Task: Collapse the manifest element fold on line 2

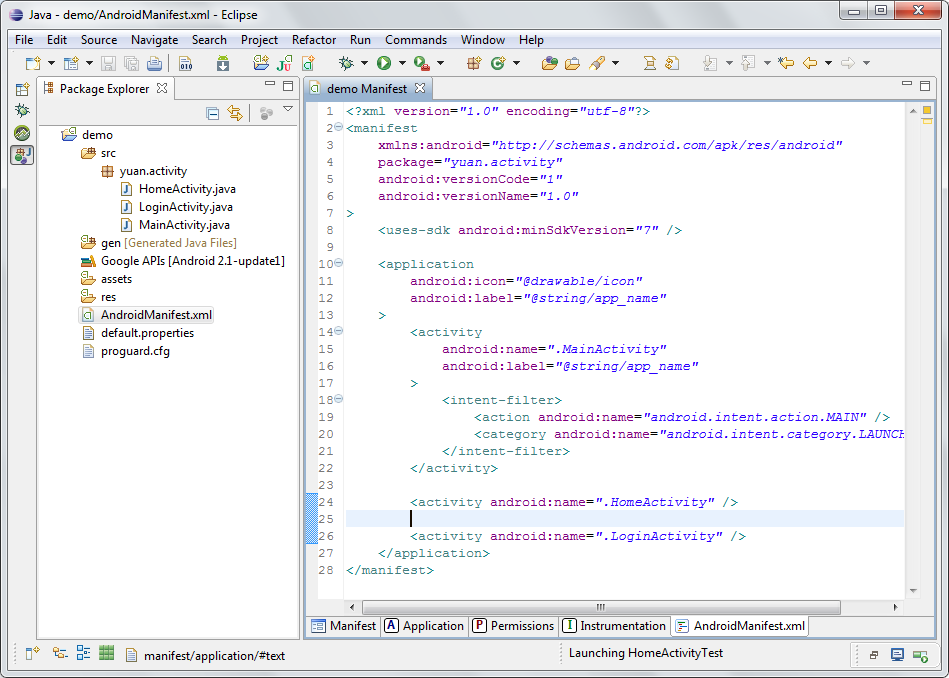Action: [338, 127]
